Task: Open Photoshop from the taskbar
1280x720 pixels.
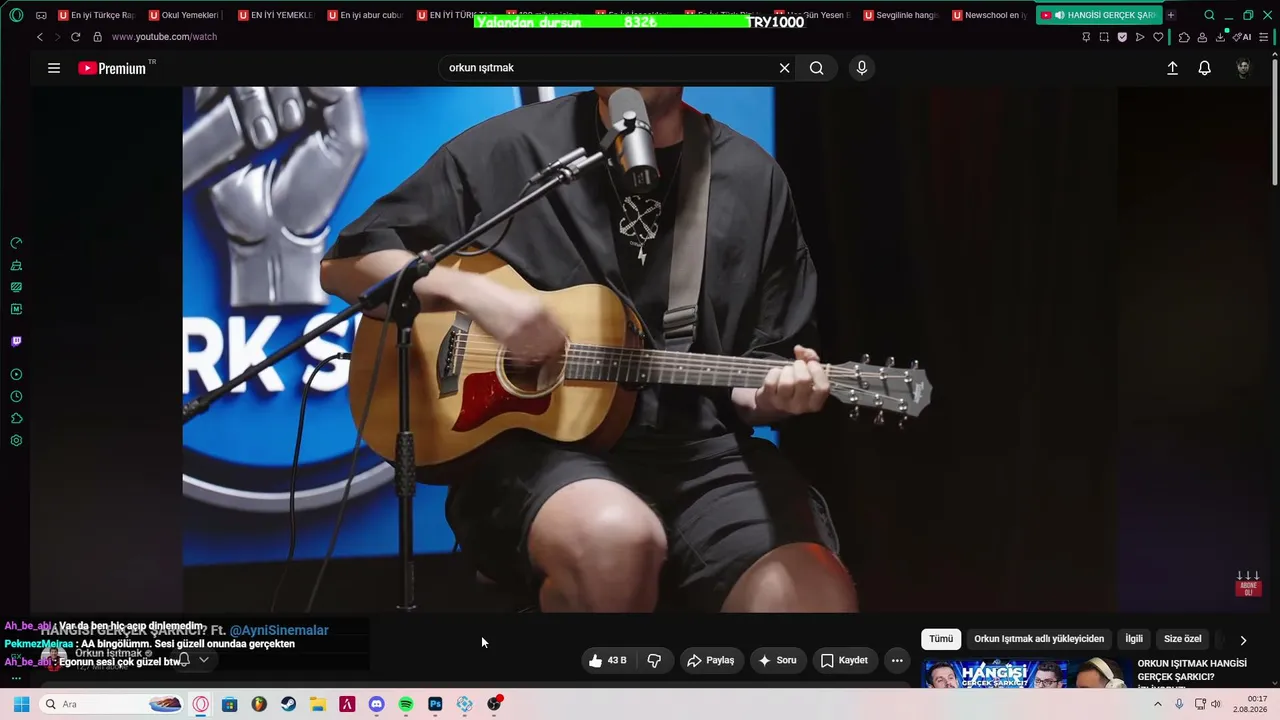Action: (435, 704)
